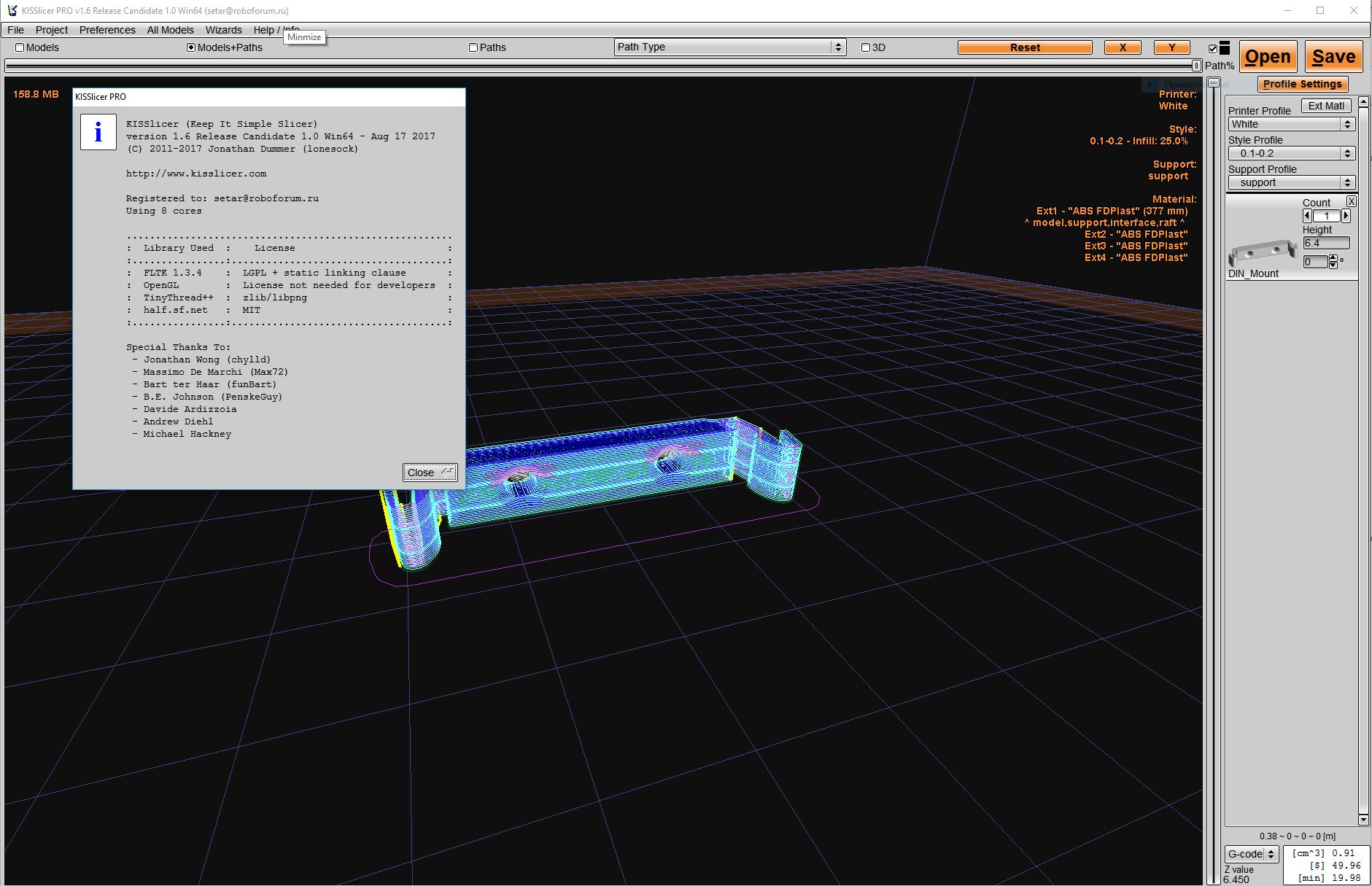Viewport: 1372px width, 886px height.
Task: Click the orange Reset view button
Action: (x=1025, y=47)
